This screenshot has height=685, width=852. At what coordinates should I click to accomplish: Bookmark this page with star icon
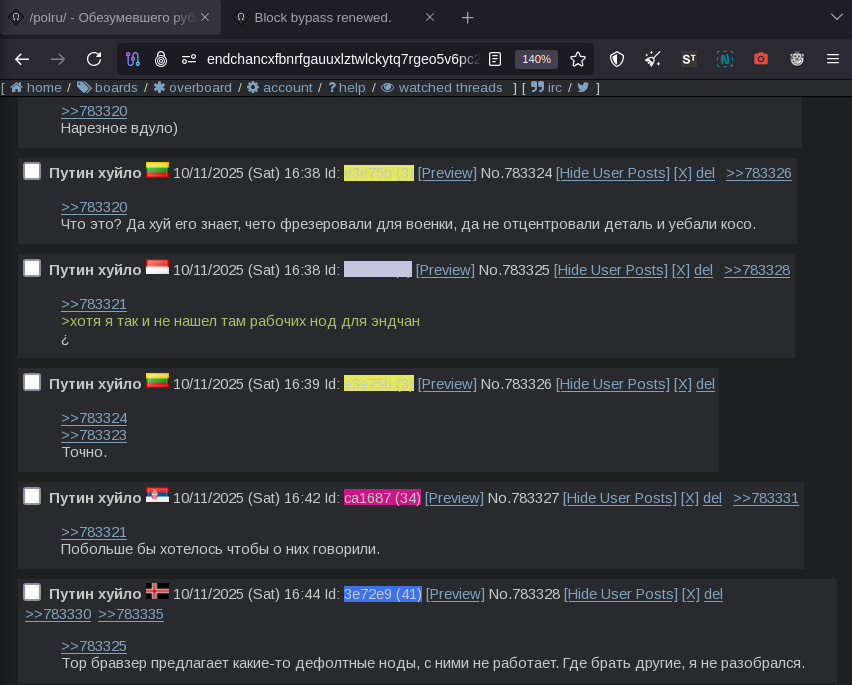(578, 59)
